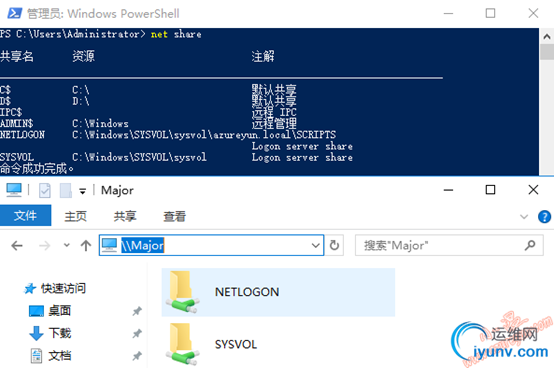Screen dimensions: 554x368
Task: Switch to the 查看 ribbon tab
Action: click(x=175, y=216)
